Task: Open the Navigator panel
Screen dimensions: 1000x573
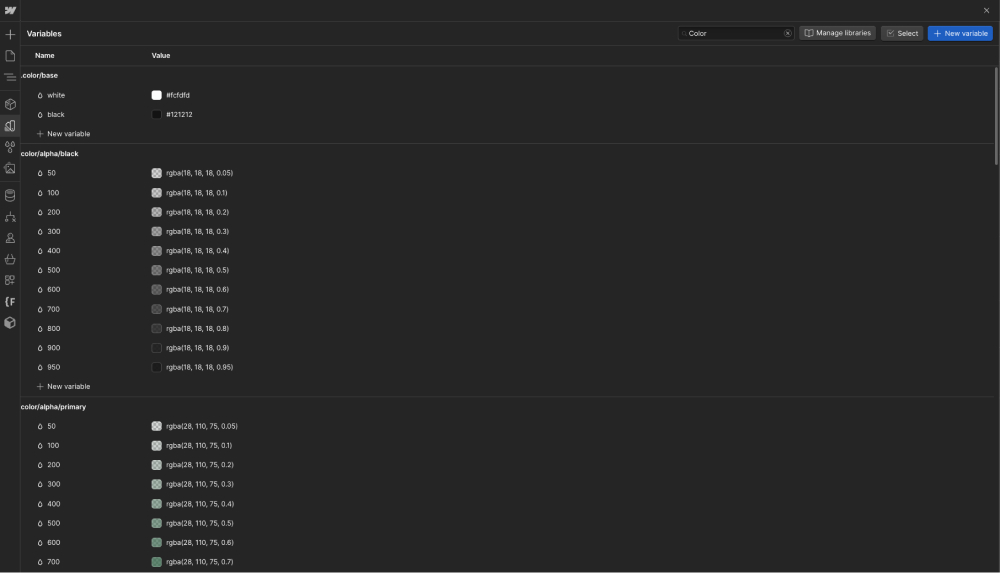Action: point(10,77)
